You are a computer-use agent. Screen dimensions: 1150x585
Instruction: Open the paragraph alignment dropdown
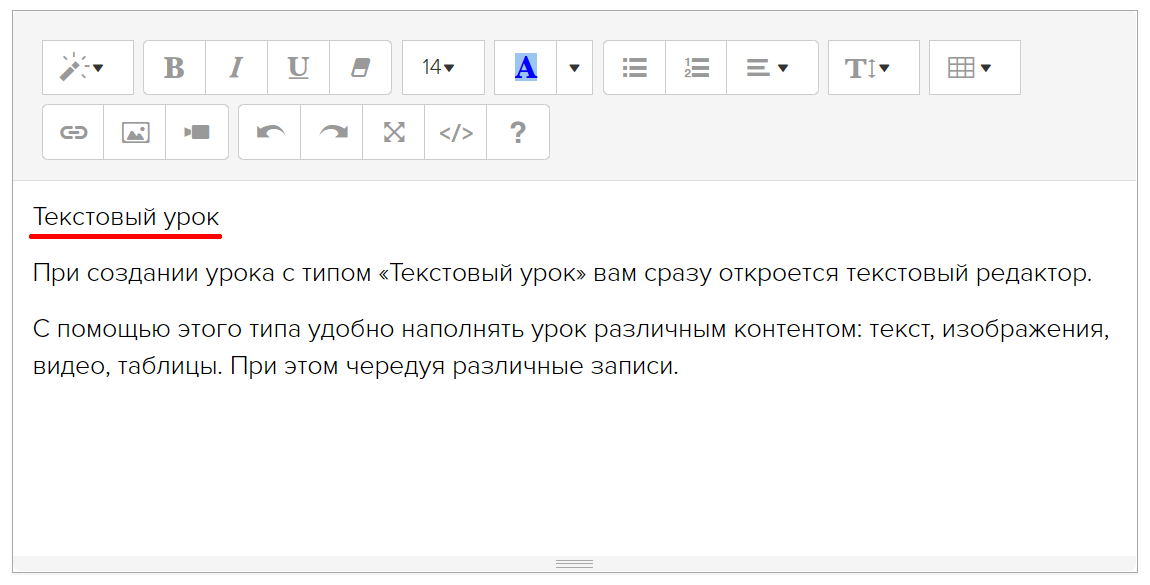point(772,68)
